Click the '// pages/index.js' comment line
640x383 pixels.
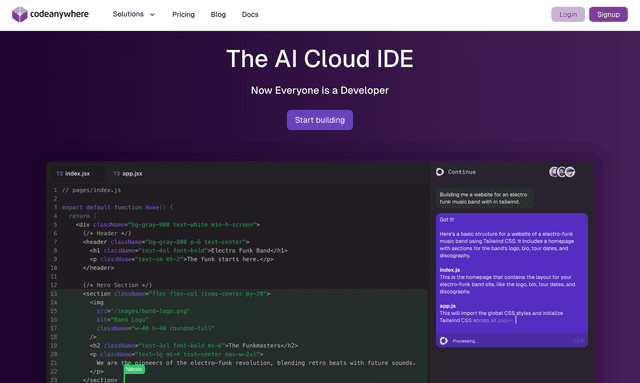(91, 190)
